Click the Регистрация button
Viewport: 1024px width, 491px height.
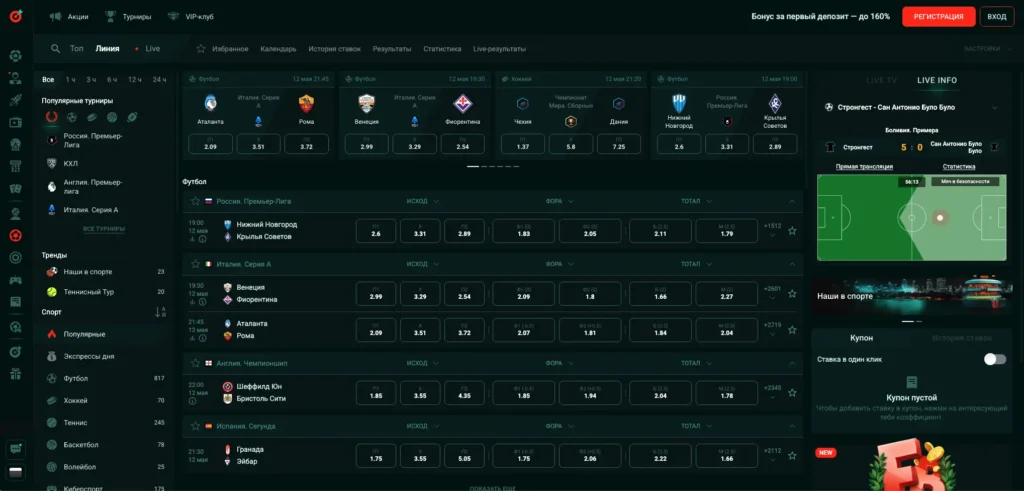pos(938,17)
